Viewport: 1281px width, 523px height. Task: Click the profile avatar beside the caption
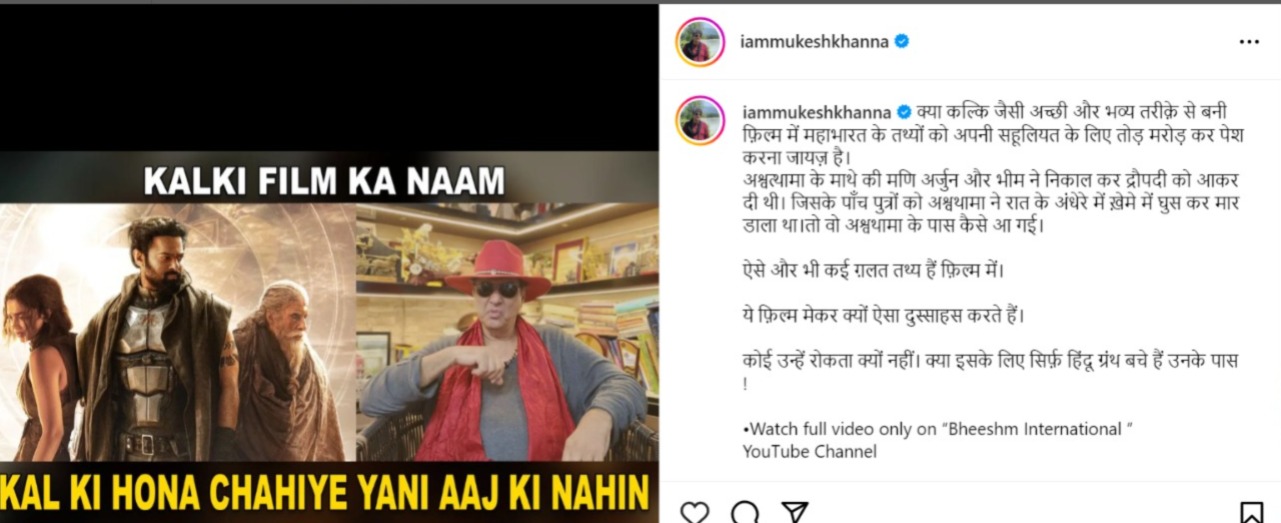(x=700, y=121)
